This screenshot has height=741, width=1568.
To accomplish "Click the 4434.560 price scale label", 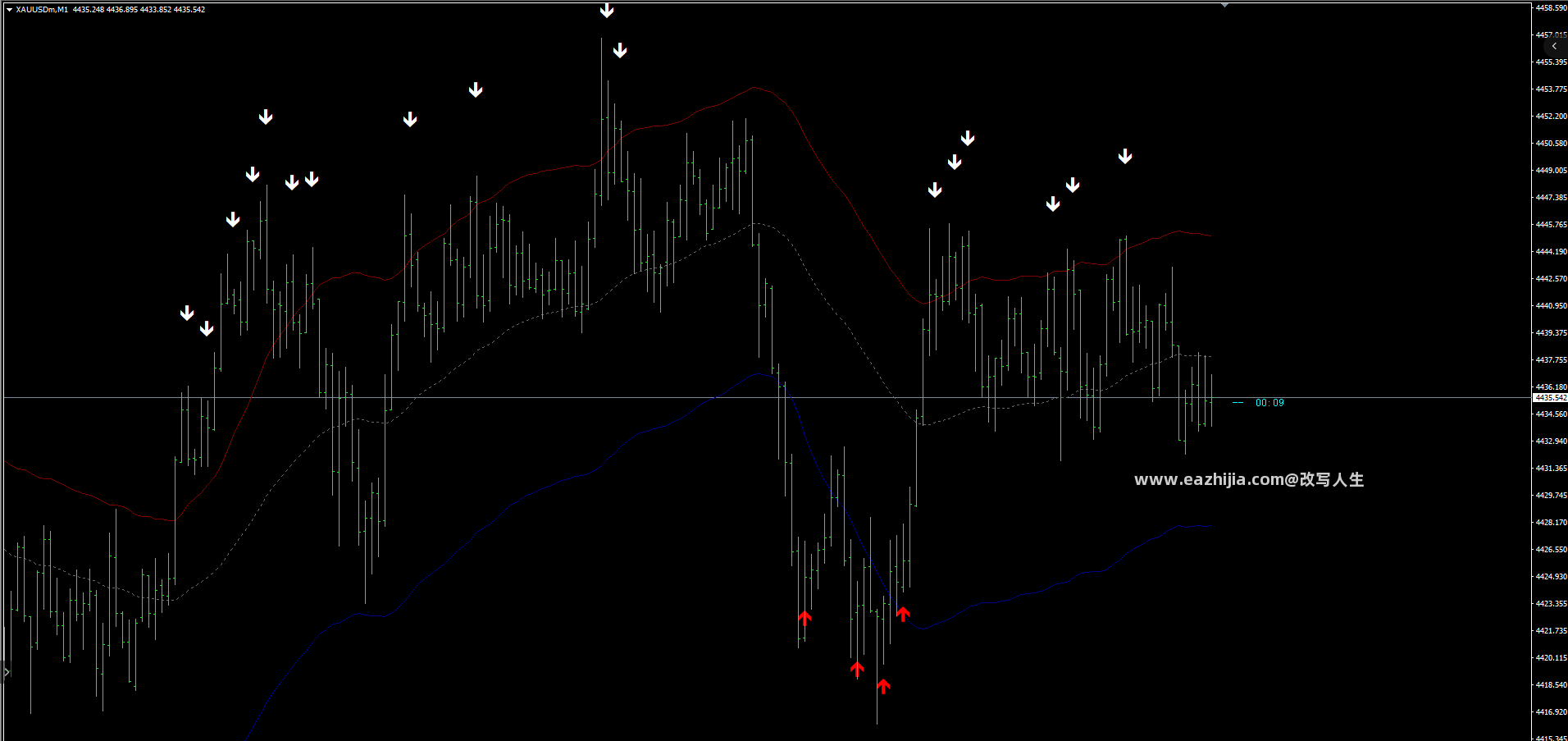I will click(x=1551, y=414).
